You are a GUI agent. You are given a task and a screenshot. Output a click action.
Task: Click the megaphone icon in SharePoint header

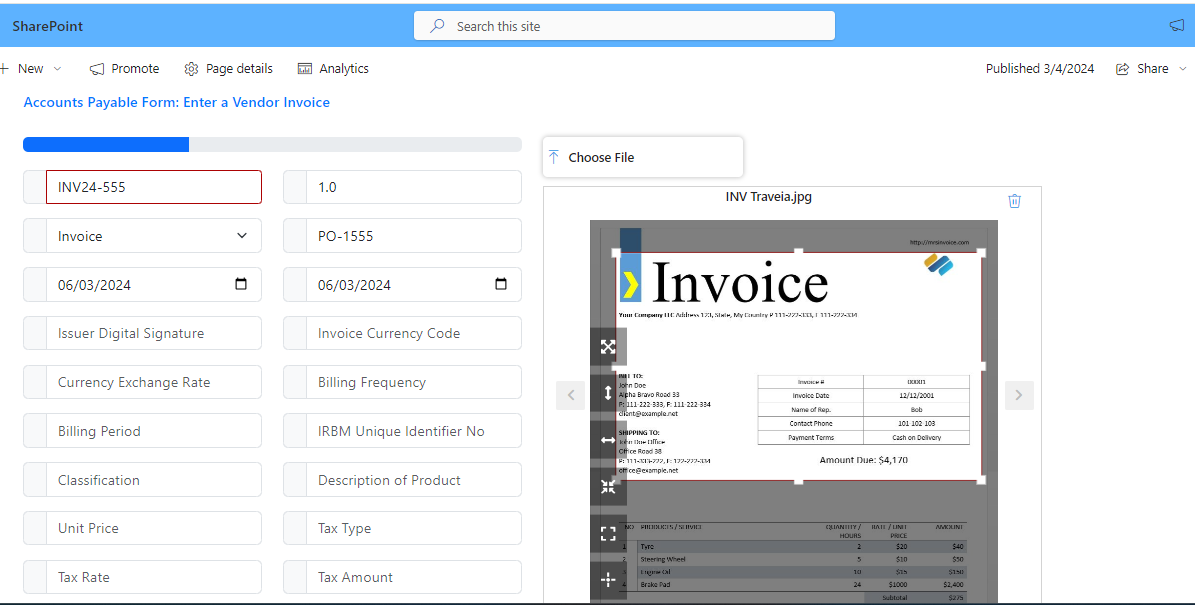[x=1176, y=26]
